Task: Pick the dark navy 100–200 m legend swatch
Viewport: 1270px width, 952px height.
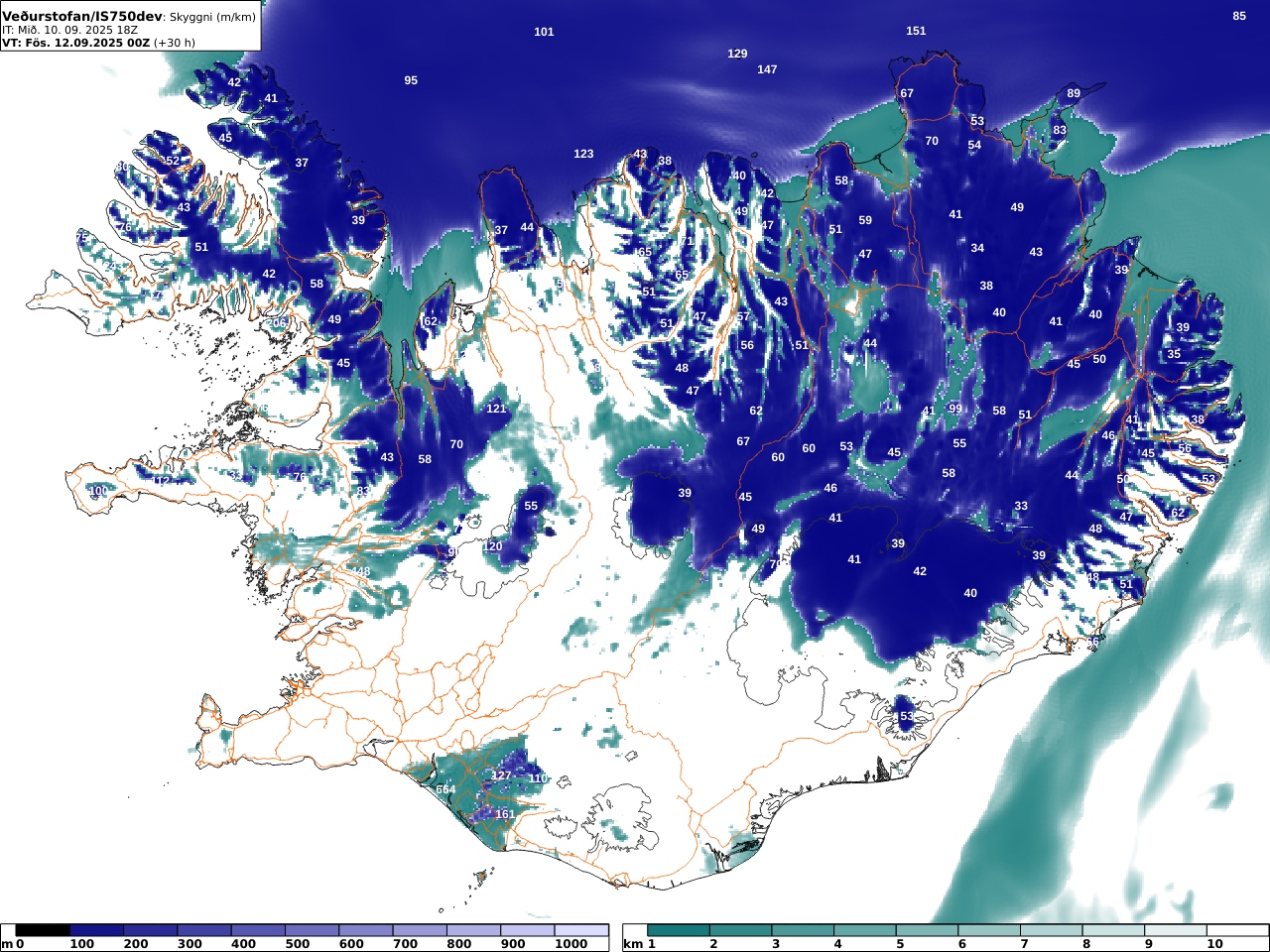Action: click(96, 930)
